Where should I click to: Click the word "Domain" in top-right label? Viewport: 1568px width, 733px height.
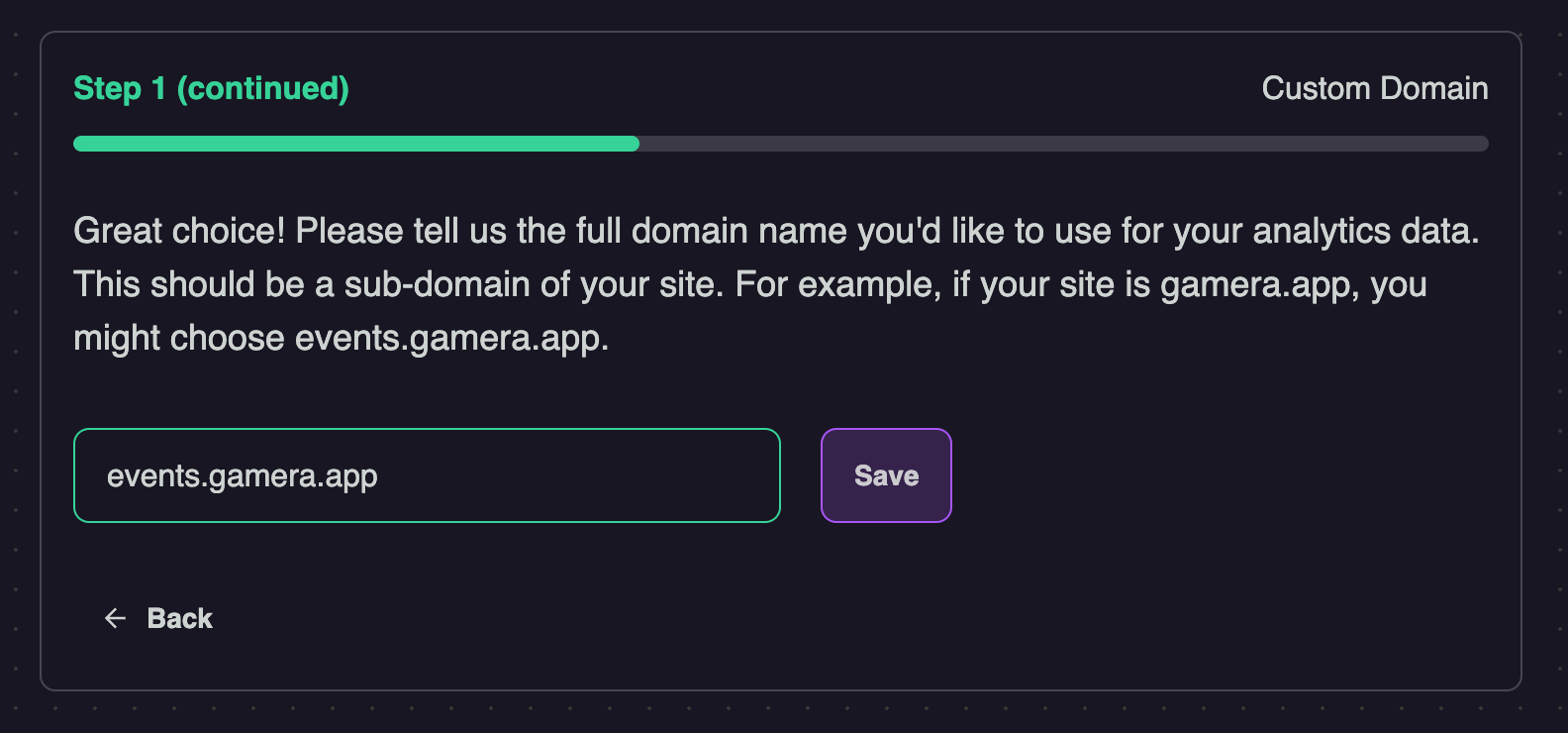click(1434, 88)
